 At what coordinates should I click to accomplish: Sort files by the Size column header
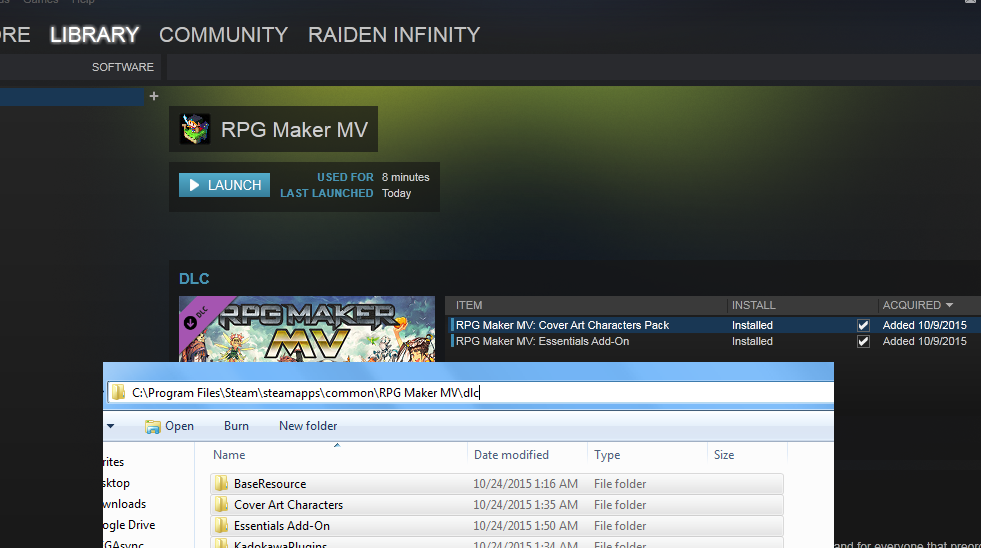tap(724, 455)
